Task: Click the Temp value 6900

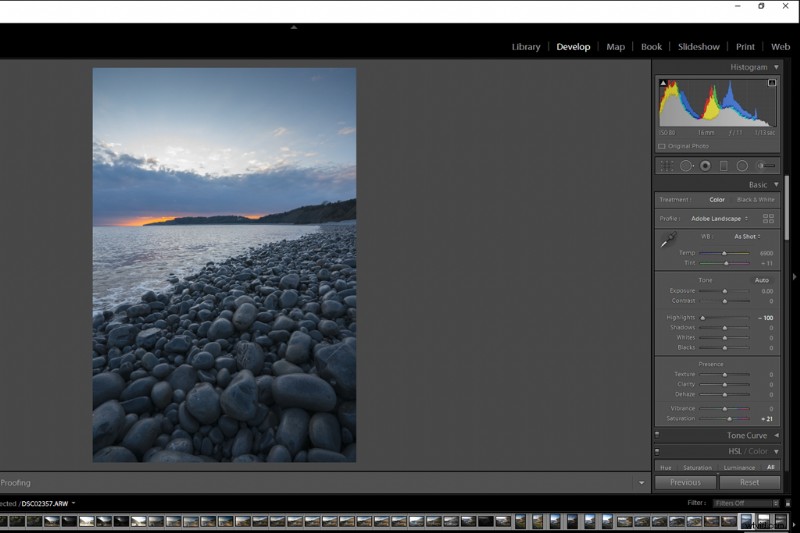Action: point(766,253)
